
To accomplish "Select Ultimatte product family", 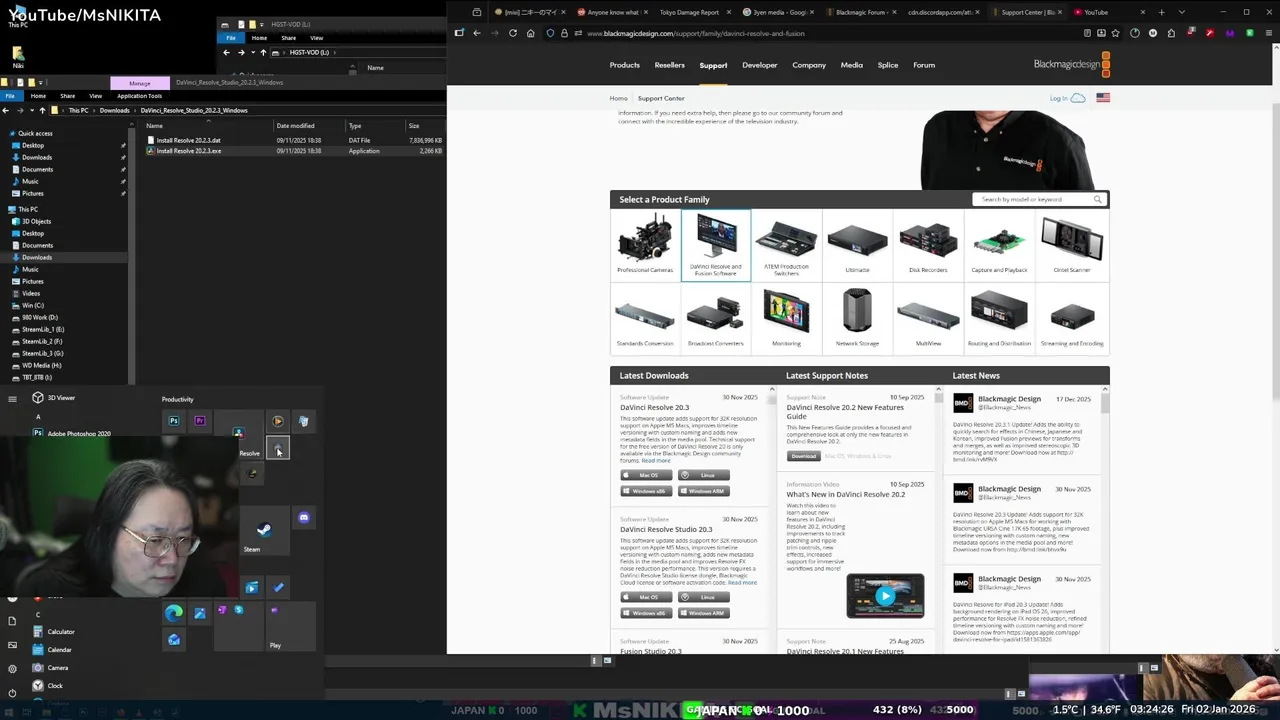I will pos(857,245).
